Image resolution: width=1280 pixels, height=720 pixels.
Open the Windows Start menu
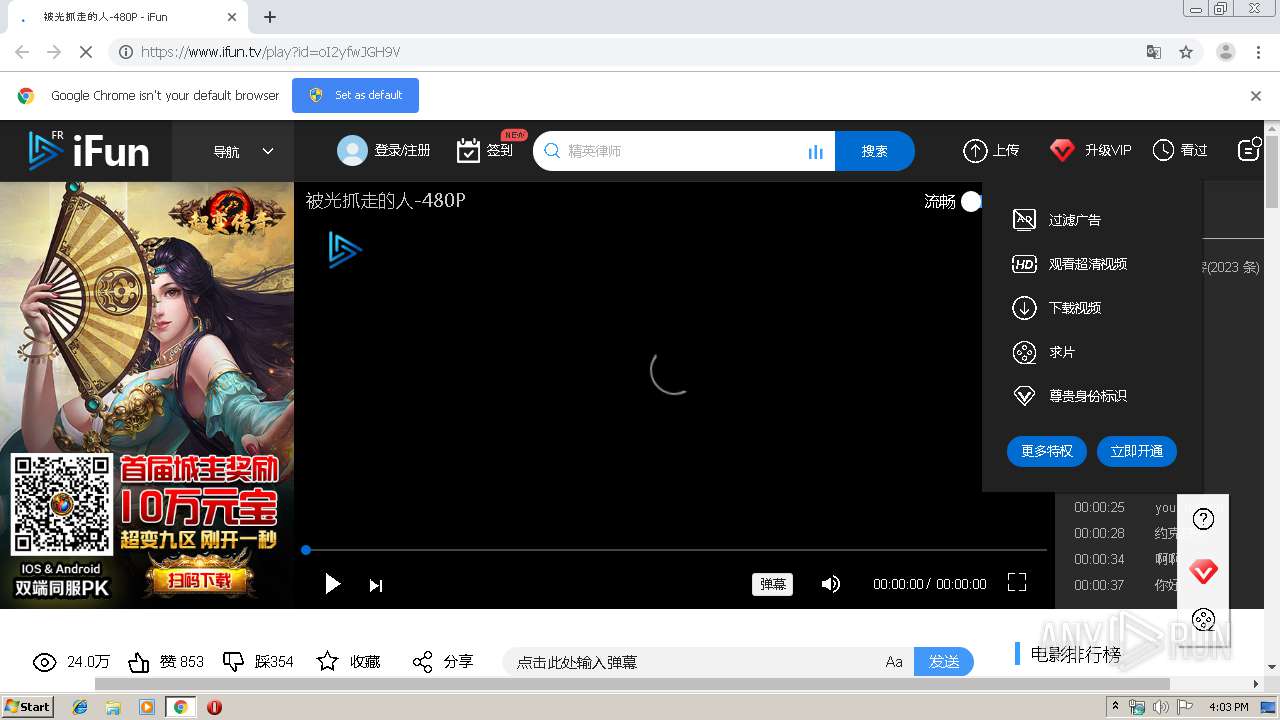coord(27,706)
